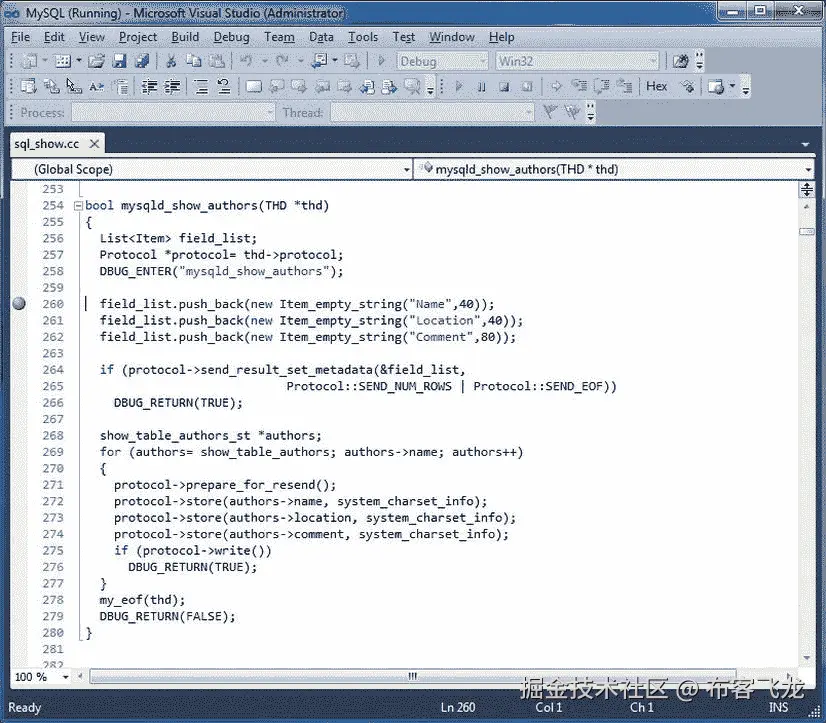Image resolution: width=826 pixels, height=723 pixels.
Task: Open the Edit menu
Action: click(54, 37)
